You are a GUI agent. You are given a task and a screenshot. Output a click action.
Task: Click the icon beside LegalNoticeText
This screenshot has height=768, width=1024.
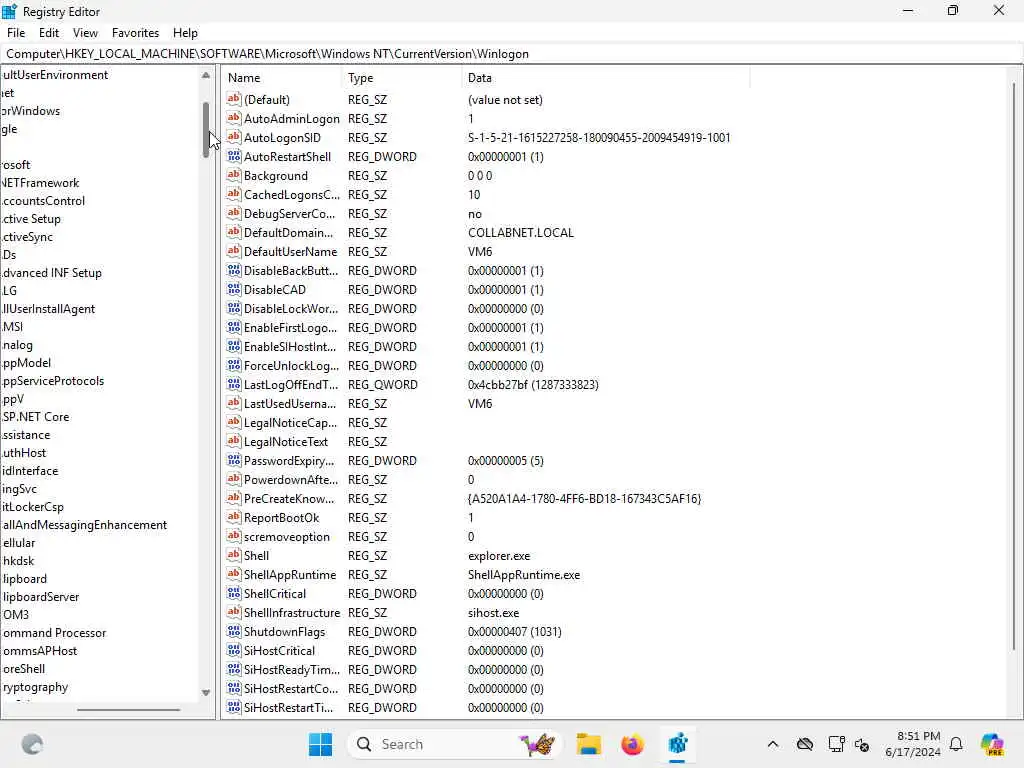tap(234, 441)
